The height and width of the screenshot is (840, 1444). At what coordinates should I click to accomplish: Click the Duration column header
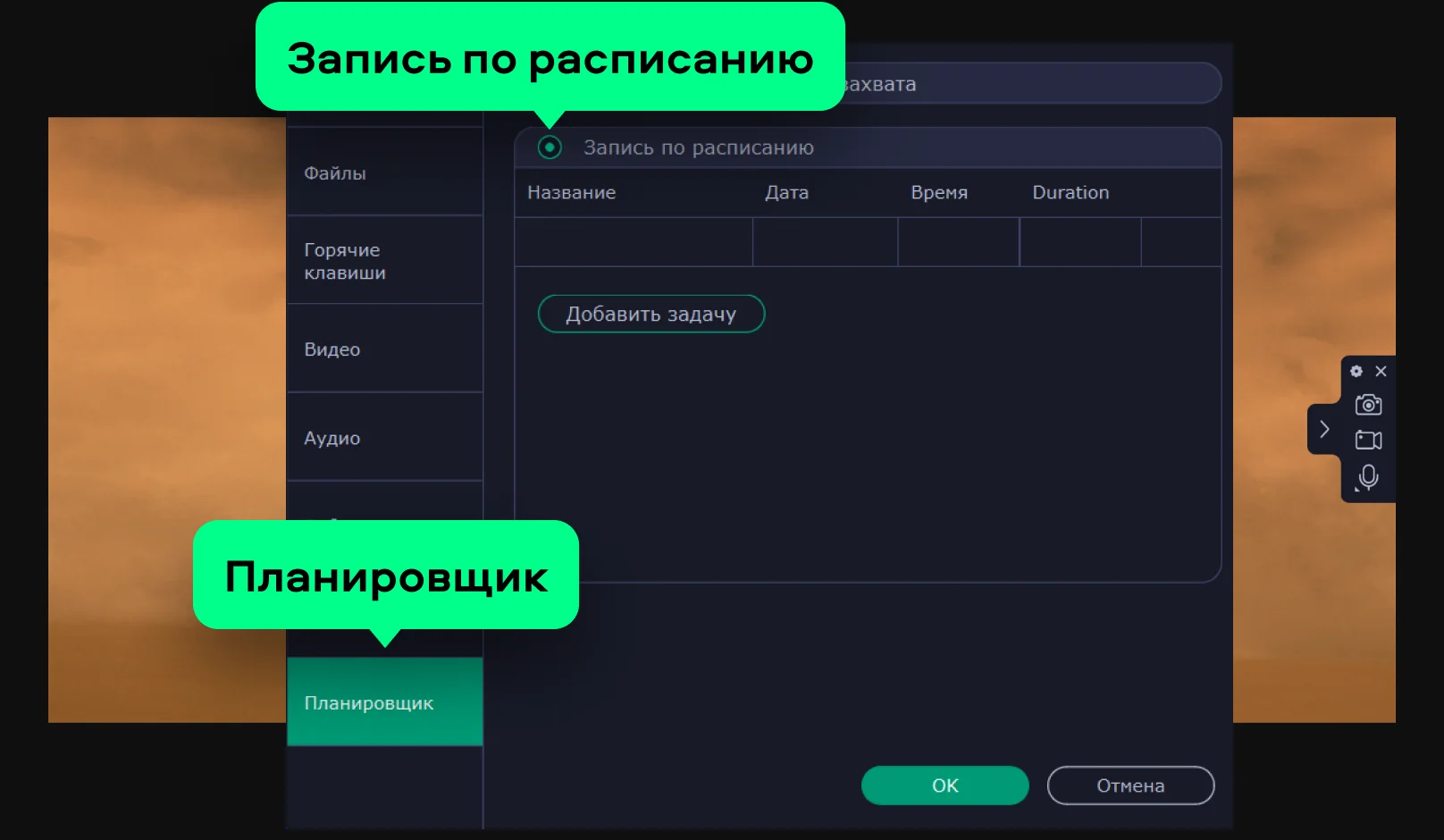[1070, 192]
